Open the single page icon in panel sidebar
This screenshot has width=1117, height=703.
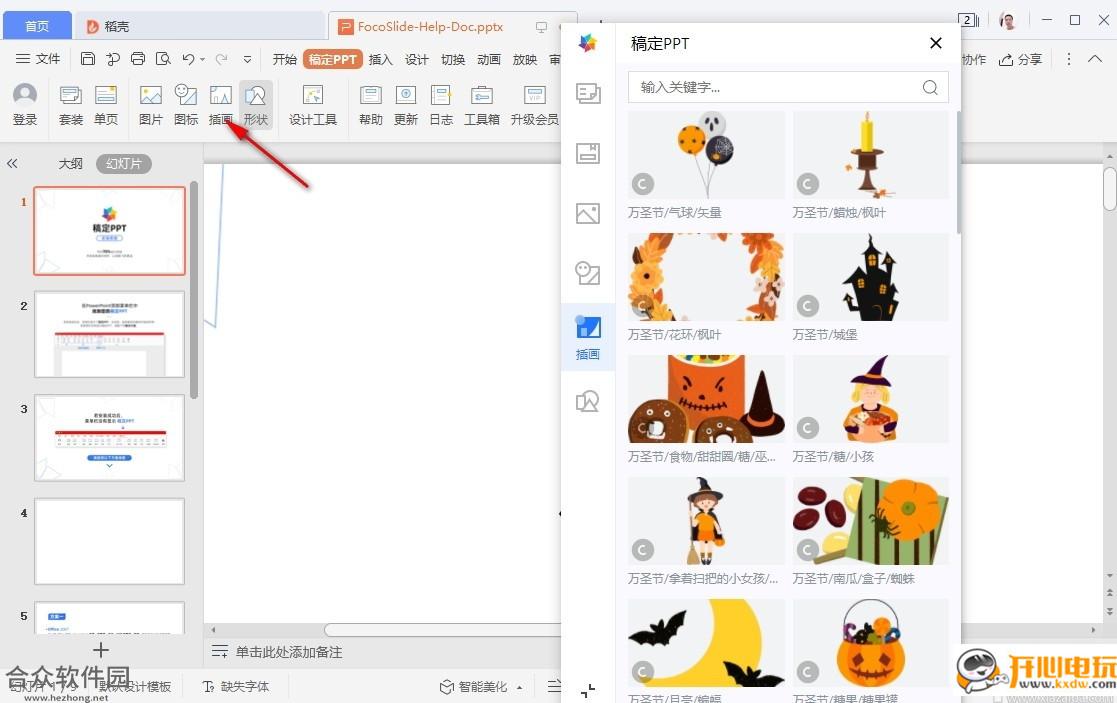pos(588,153)
